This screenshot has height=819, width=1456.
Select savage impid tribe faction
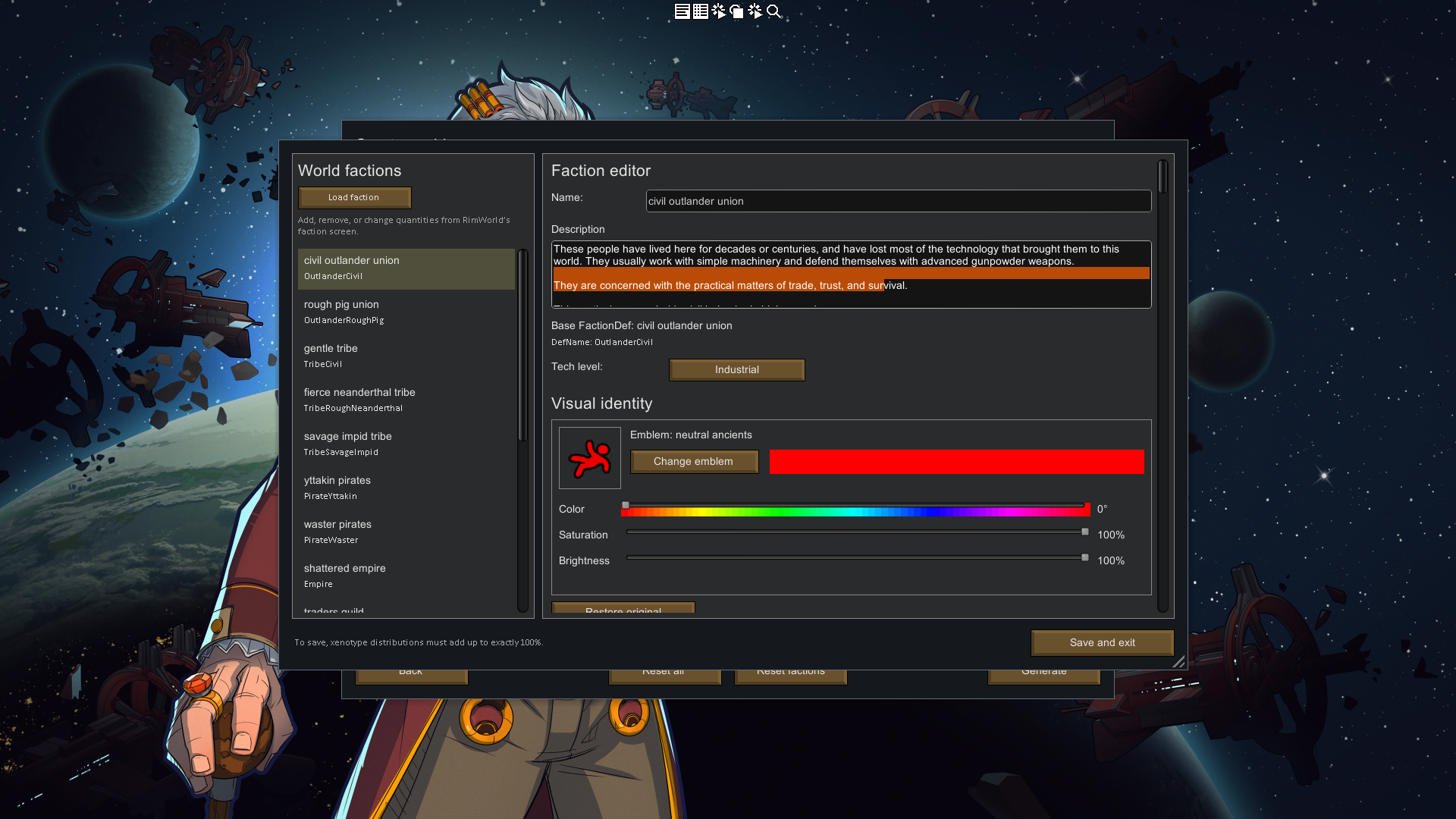(x=406, y=444)
